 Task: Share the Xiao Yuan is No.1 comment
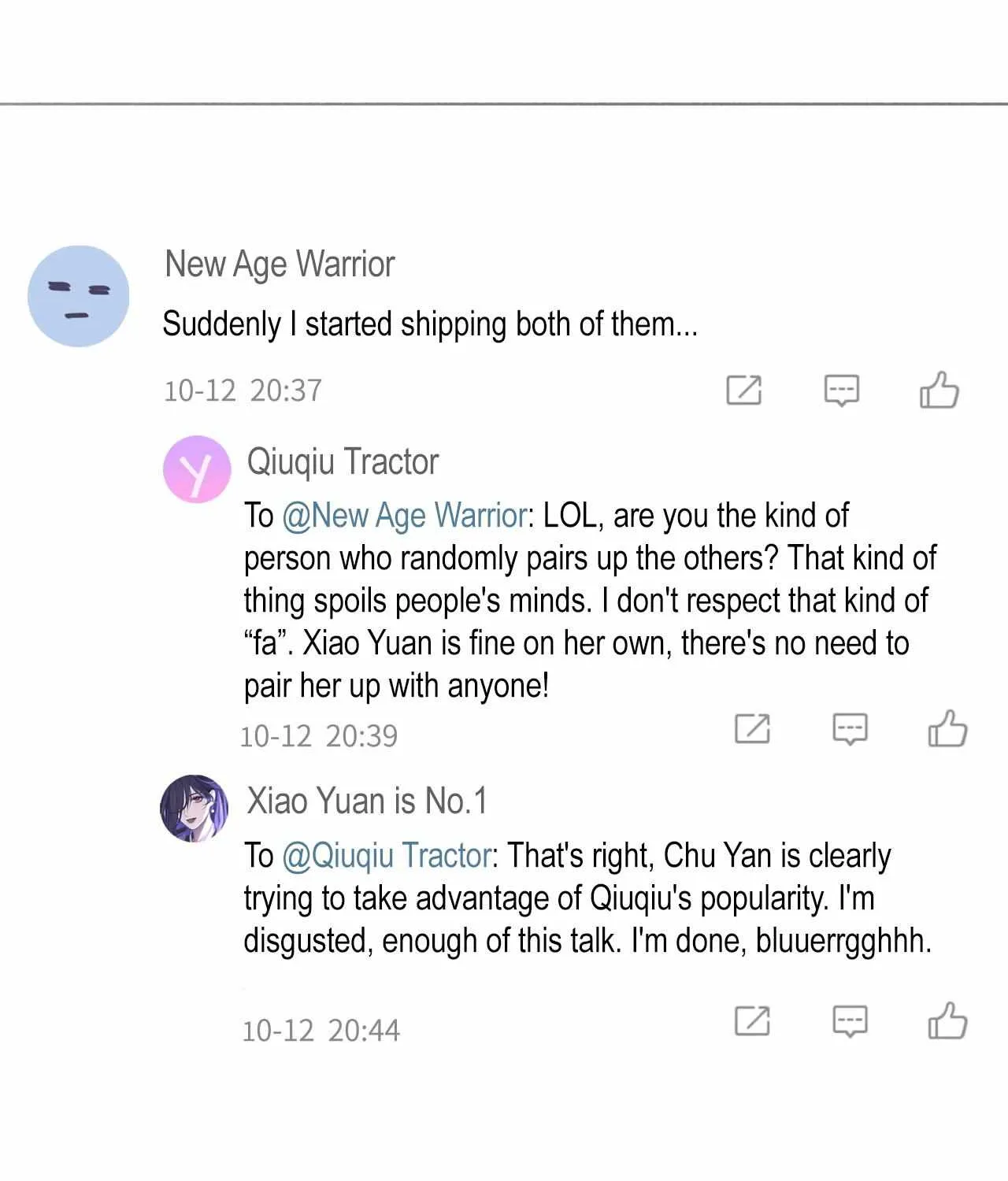coord(752,1020)
